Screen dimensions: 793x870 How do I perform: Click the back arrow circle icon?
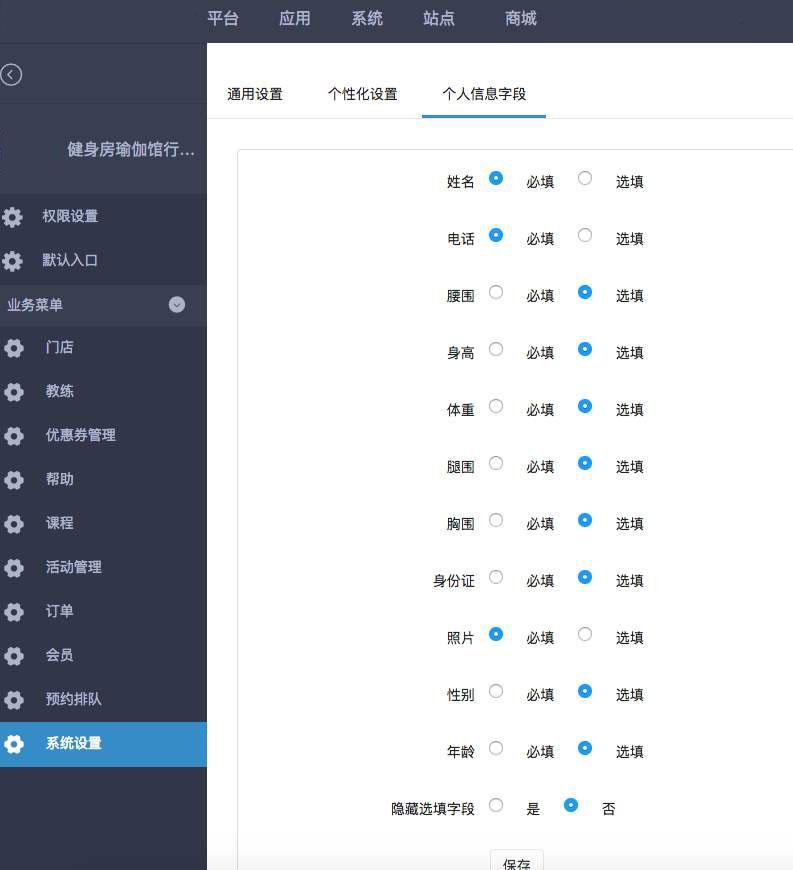click(x=11, y=75)
